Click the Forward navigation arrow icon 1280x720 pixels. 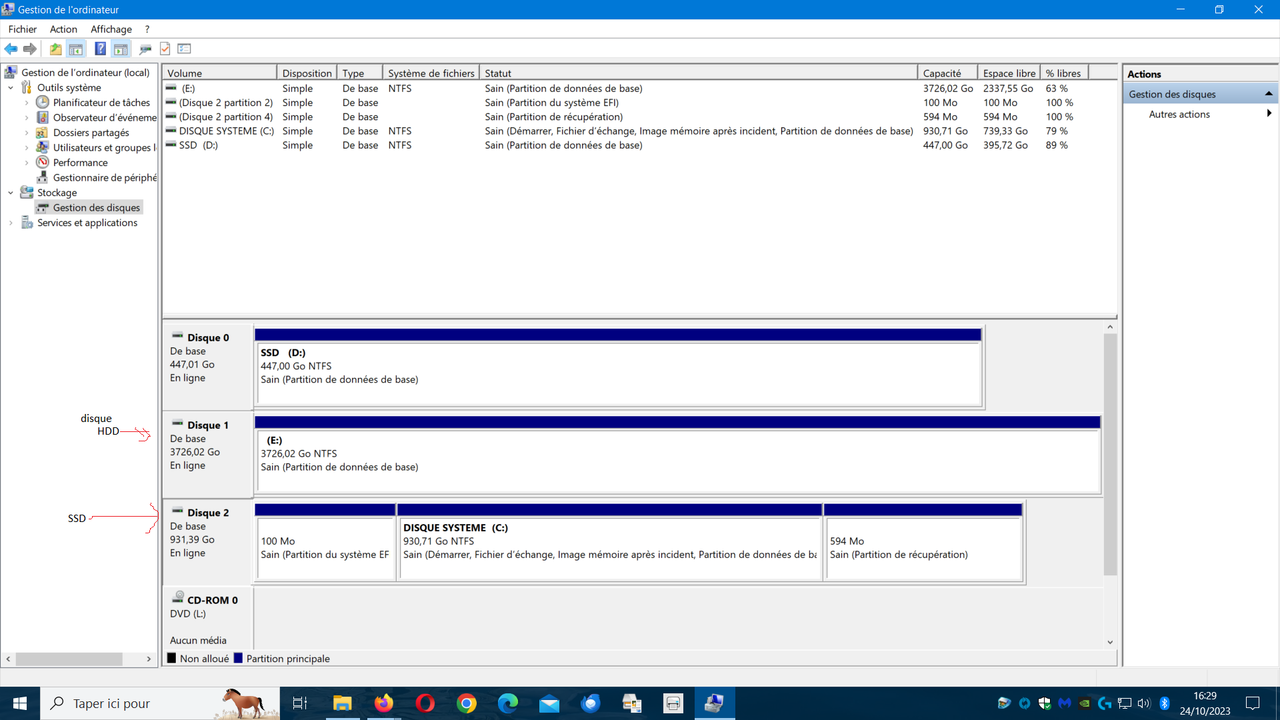tap(28, 48)
